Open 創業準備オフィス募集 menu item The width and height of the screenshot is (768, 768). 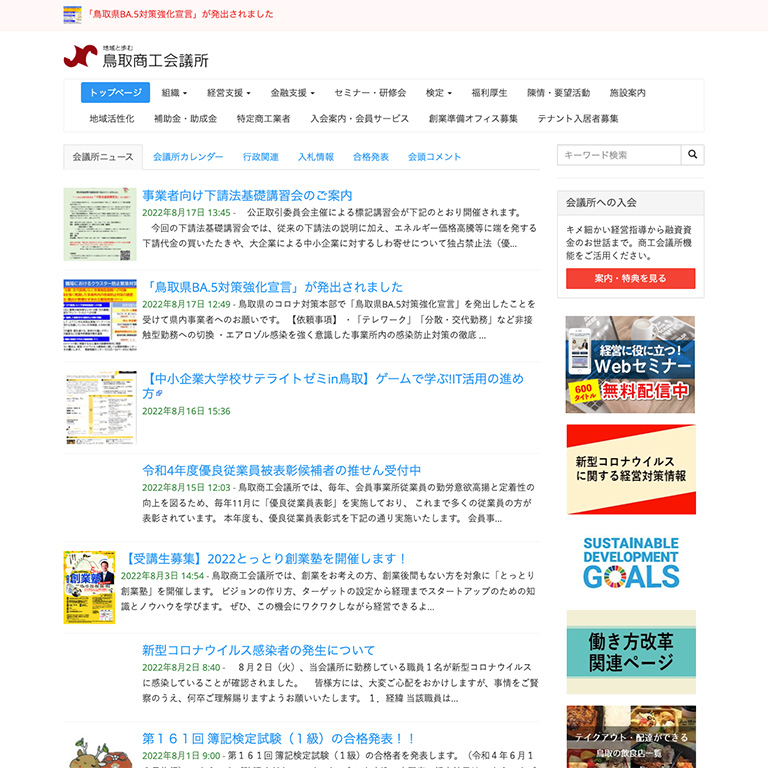(x=473, y=119)
